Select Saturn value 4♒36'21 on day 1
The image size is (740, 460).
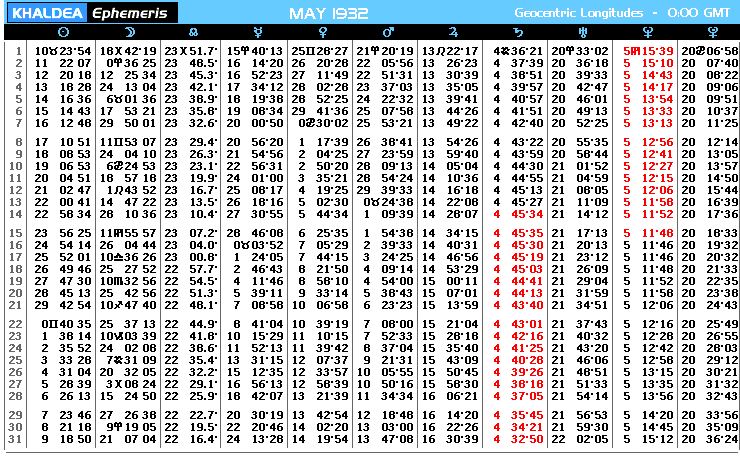(518, 51)
